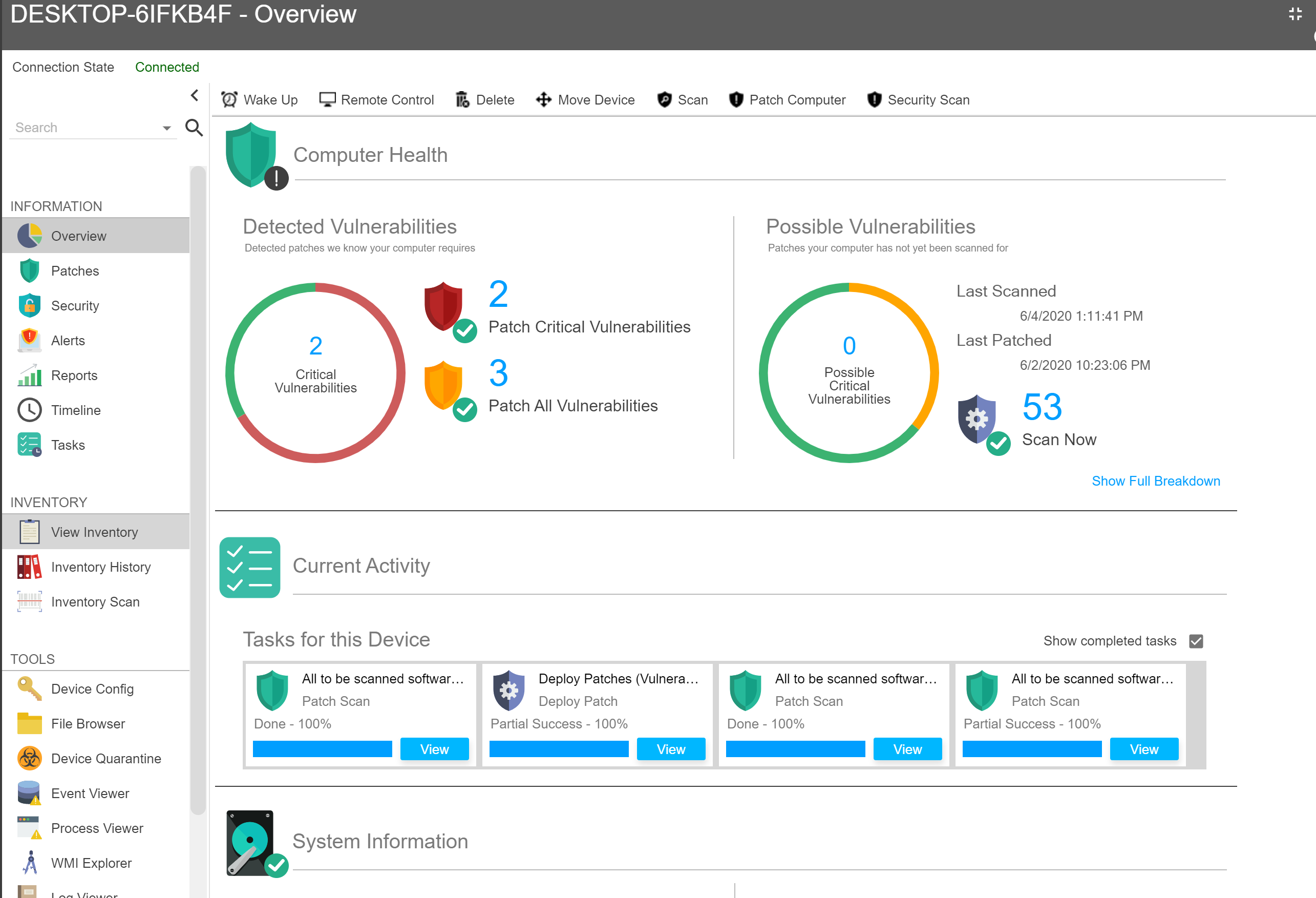
Task: Click the Patch Computer shield icon
Action: coord(736,100)
